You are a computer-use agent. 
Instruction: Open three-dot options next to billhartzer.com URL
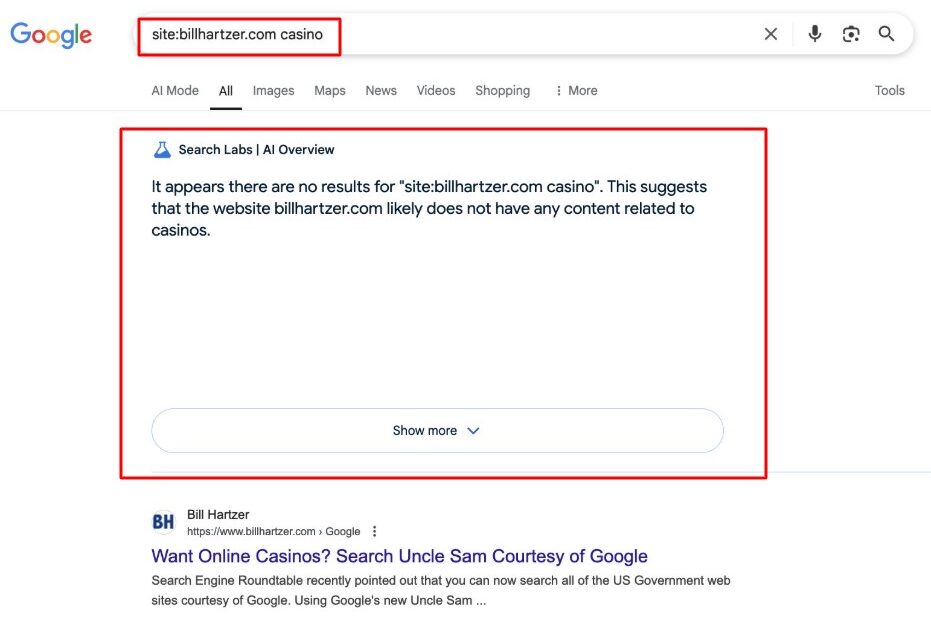point(374,531)
